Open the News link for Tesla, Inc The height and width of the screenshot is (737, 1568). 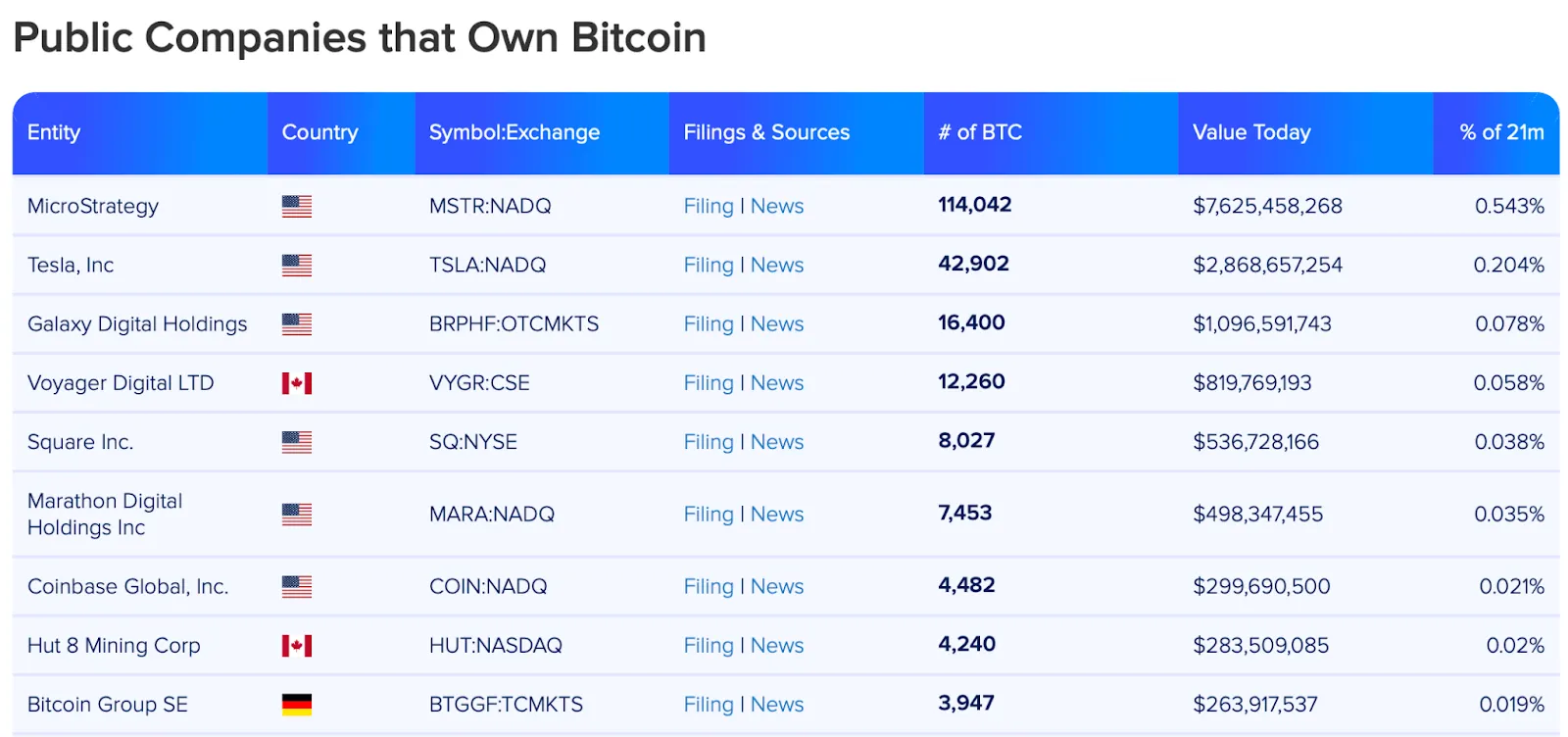pos(778,265)
